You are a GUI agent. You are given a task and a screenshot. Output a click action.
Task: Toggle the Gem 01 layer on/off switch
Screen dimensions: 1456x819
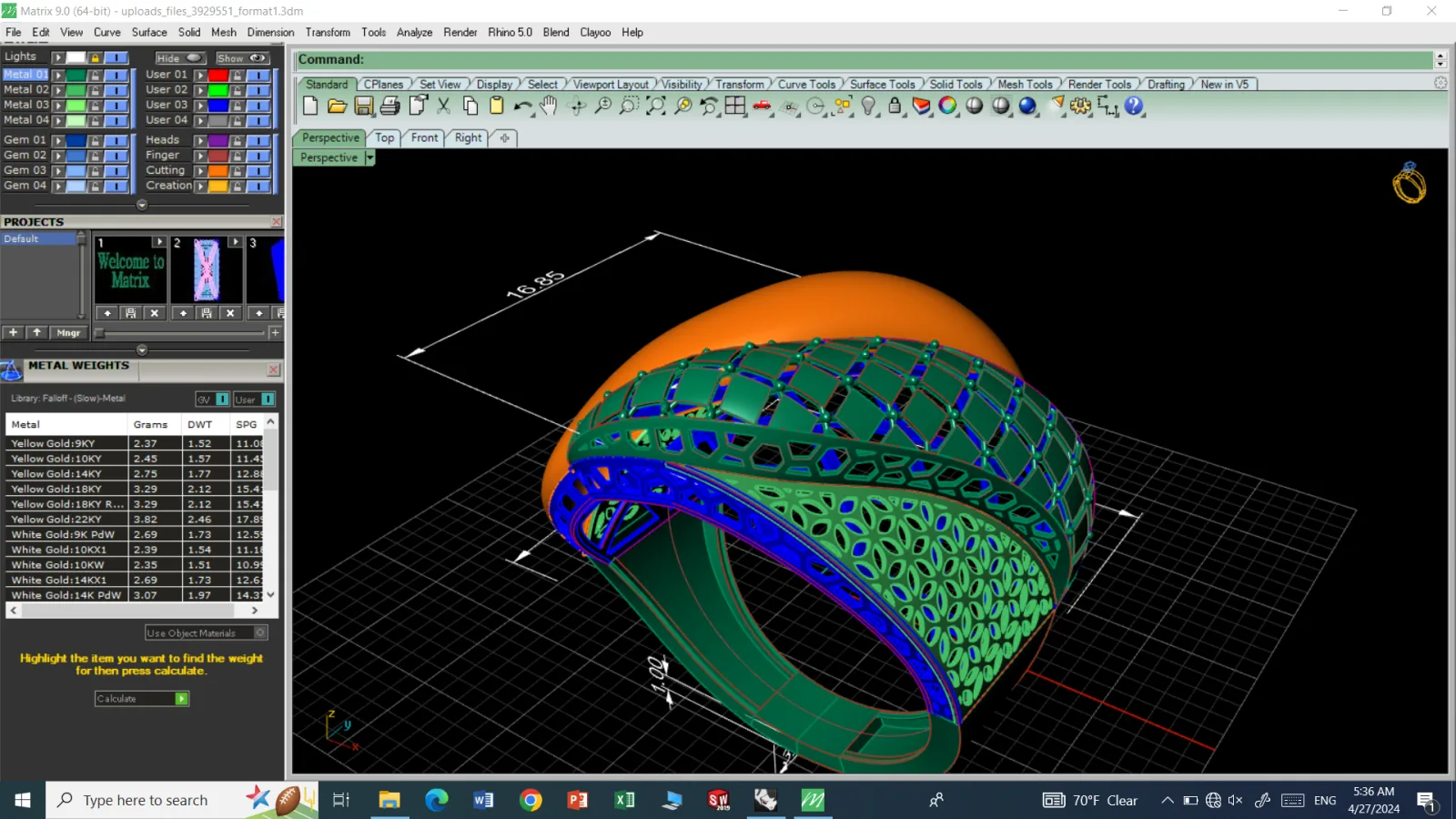[x=116, y=141]
